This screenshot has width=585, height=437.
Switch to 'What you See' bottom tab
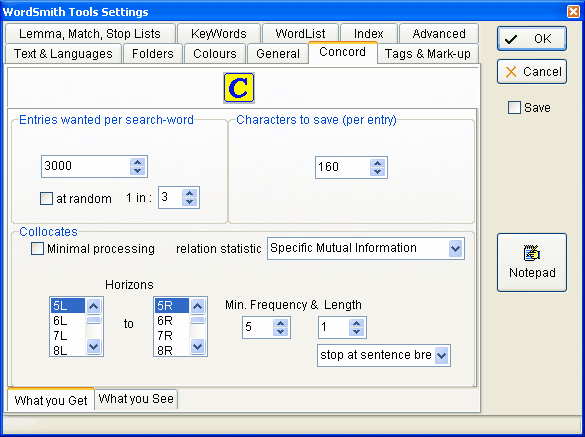tap(136, 399)
